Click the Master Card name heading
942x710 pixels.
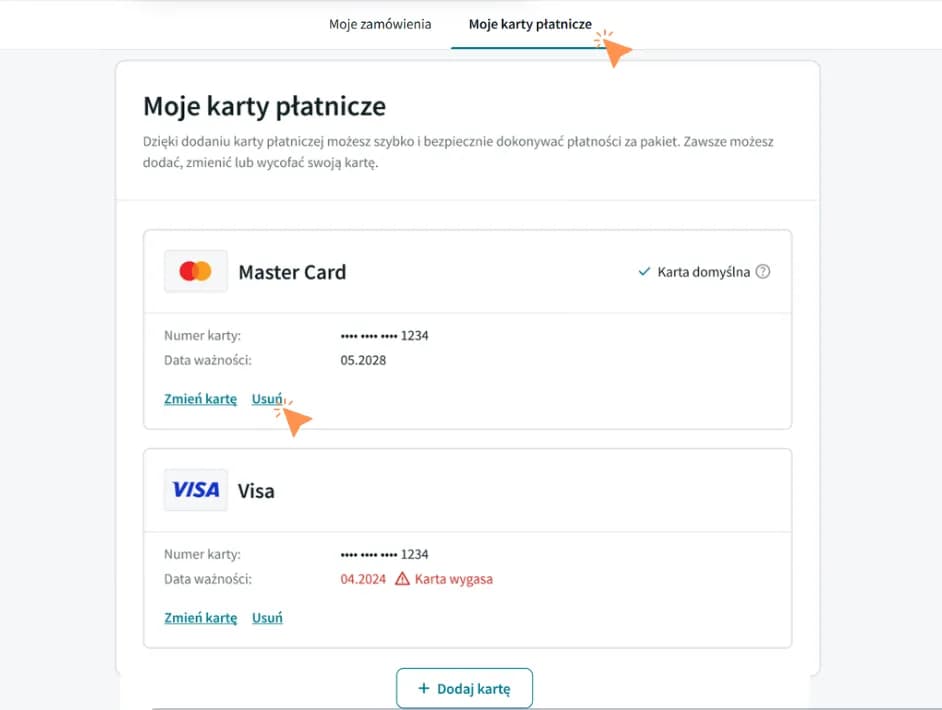click(x=292, y=272)
